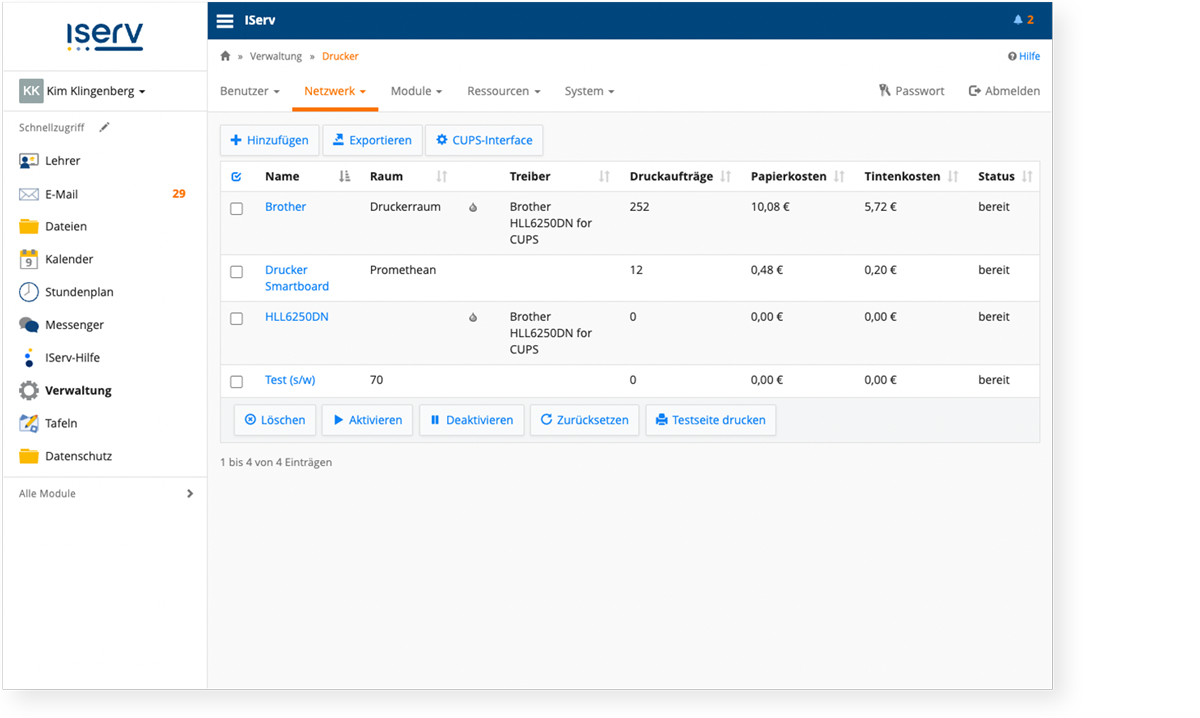Screen dimensions: 1200x718
Task: Click the KK user avatar
Action: click(x=31, y=91)
